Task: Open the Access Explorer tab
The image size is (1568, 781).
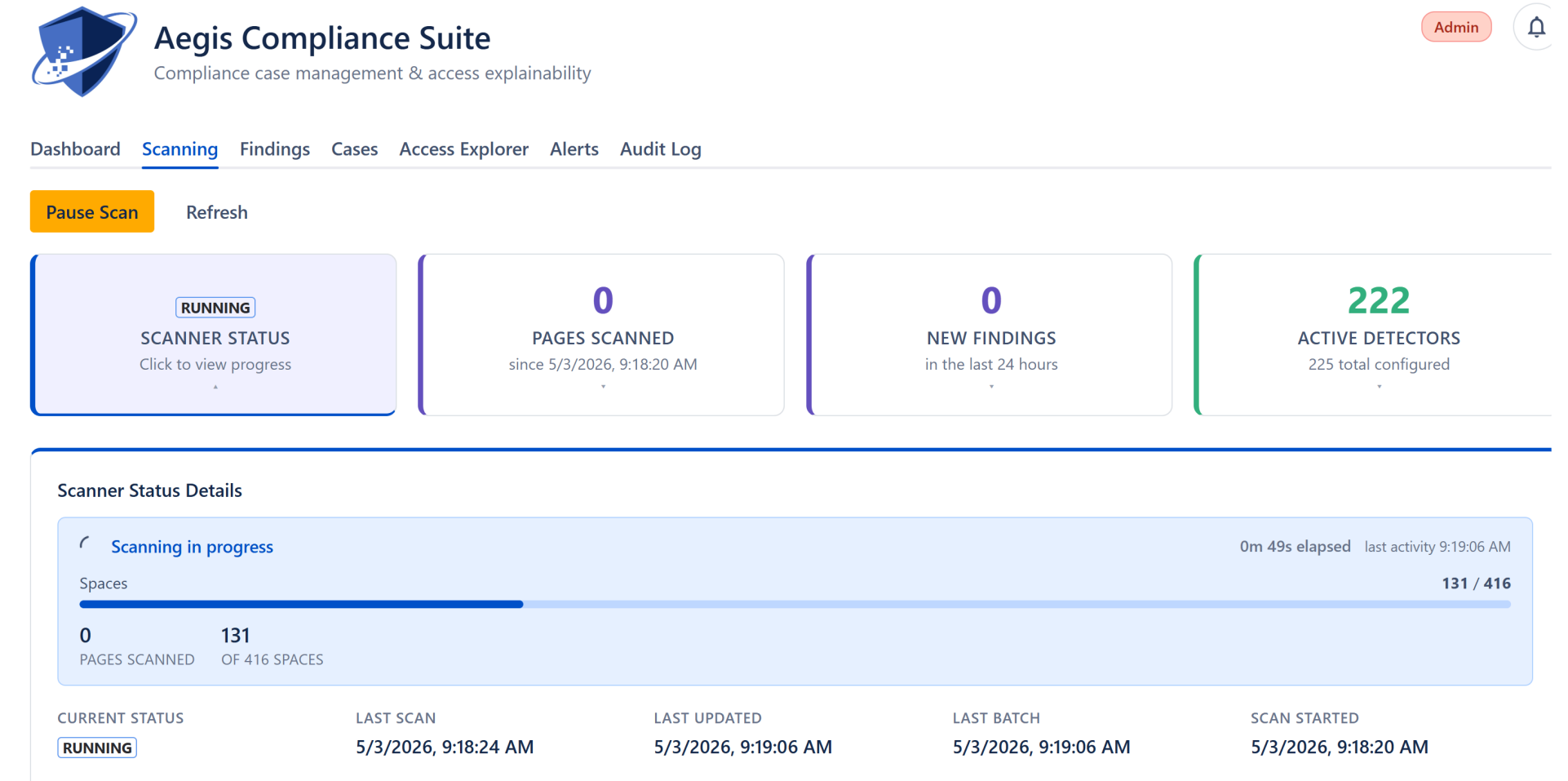Action: pyautogui.click(x=464, y=149)
